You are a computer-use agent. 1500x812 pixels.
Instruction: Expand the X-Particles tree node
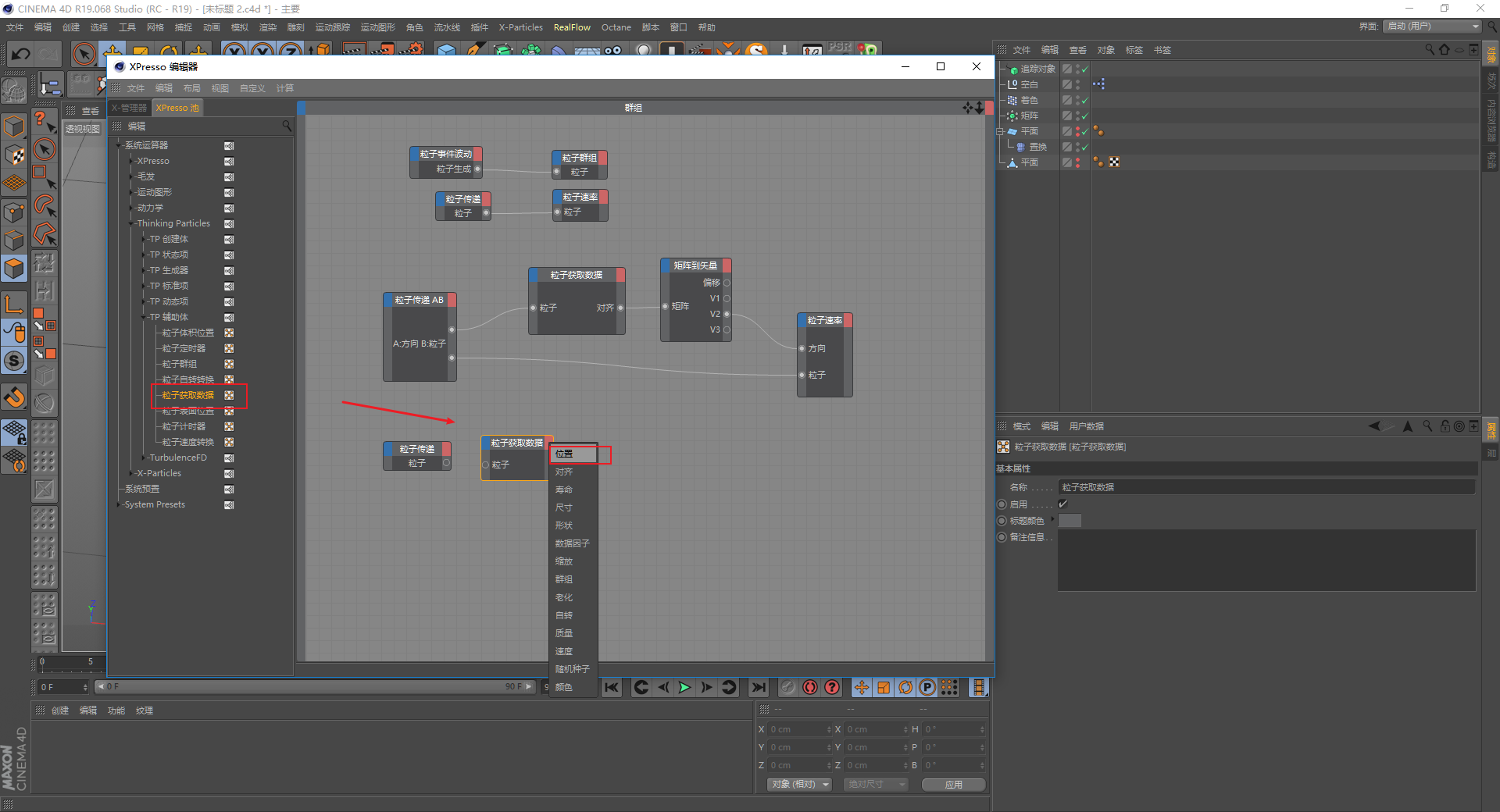click(x=132, y=473)
